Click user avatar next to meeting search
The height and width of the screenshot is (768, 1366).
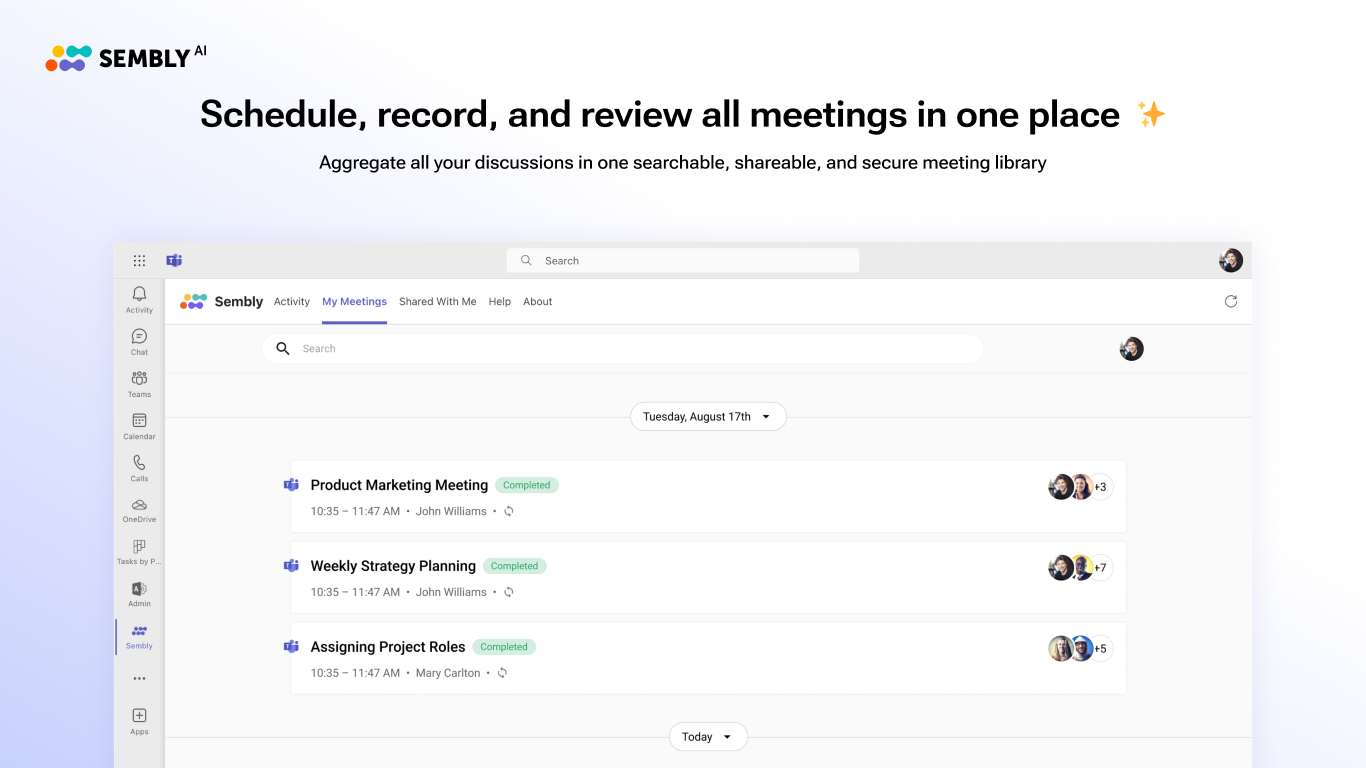(x=1132, y=349)
